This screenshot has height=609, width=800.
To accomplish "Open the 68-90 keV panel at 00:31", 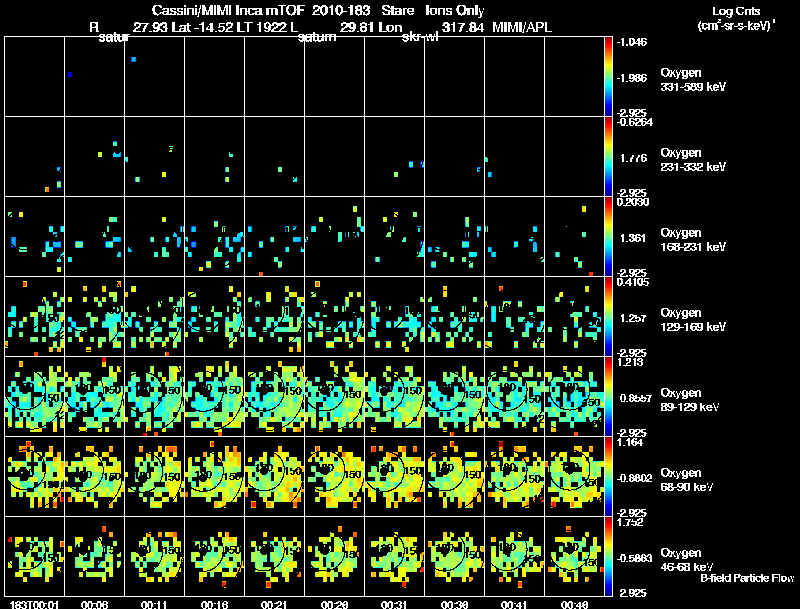I will coord(395,476).
